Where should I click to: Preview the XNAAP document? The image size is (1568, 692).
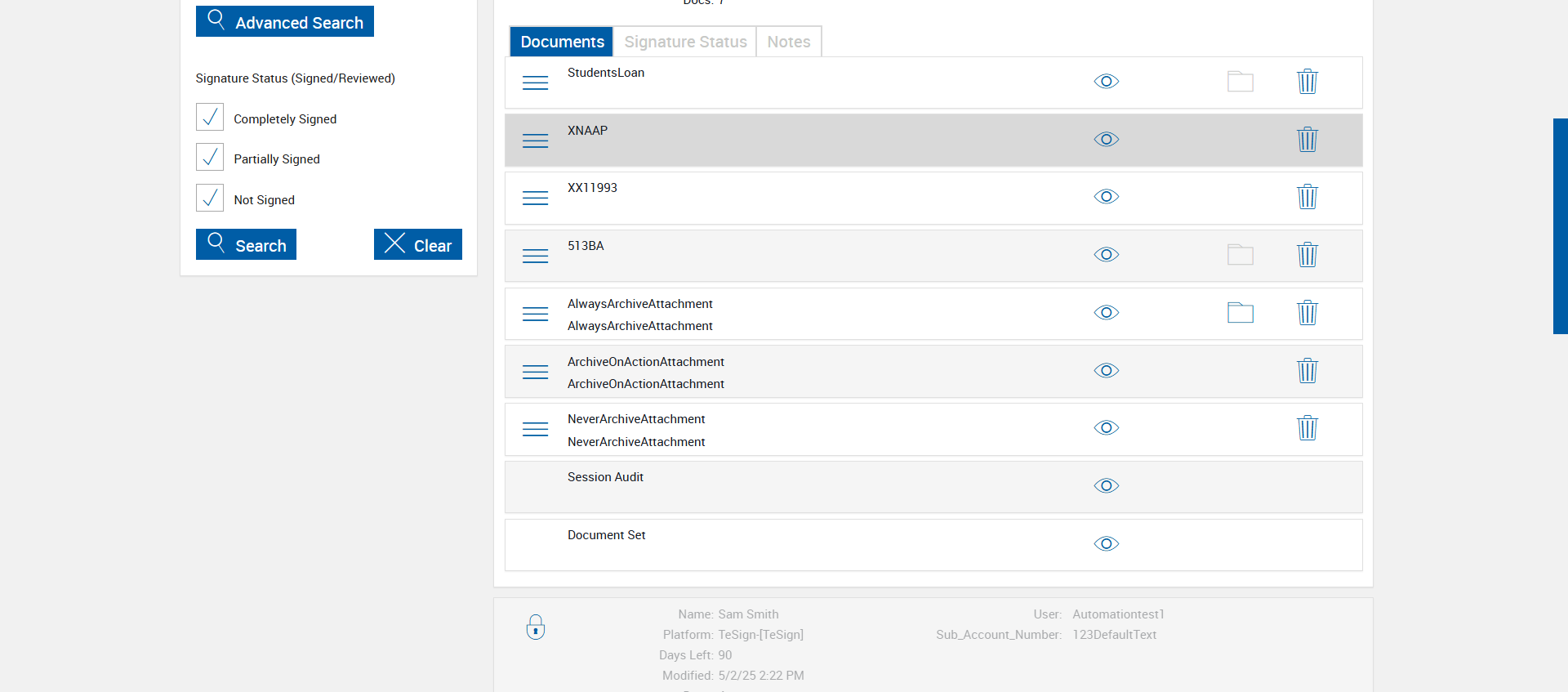[1107, 140]
